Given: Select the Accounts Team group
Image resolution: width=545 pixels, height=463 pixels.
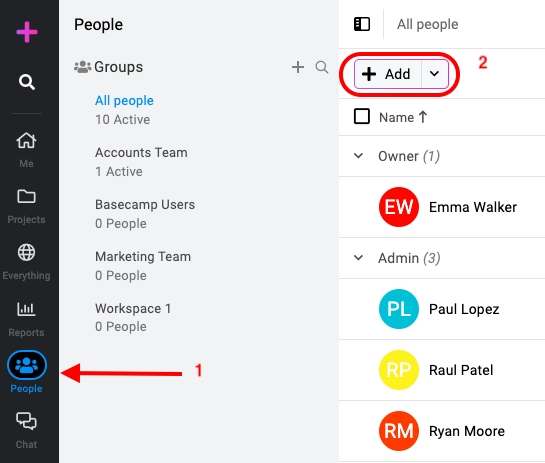Looking at the screenshot, I should pos(141,162).
